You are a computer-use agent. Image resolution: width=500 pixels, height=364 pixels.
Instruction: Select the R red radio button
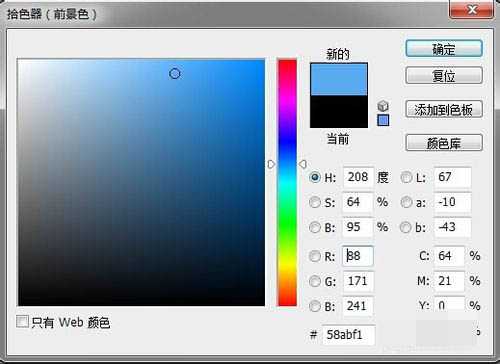tap(315, 256)
